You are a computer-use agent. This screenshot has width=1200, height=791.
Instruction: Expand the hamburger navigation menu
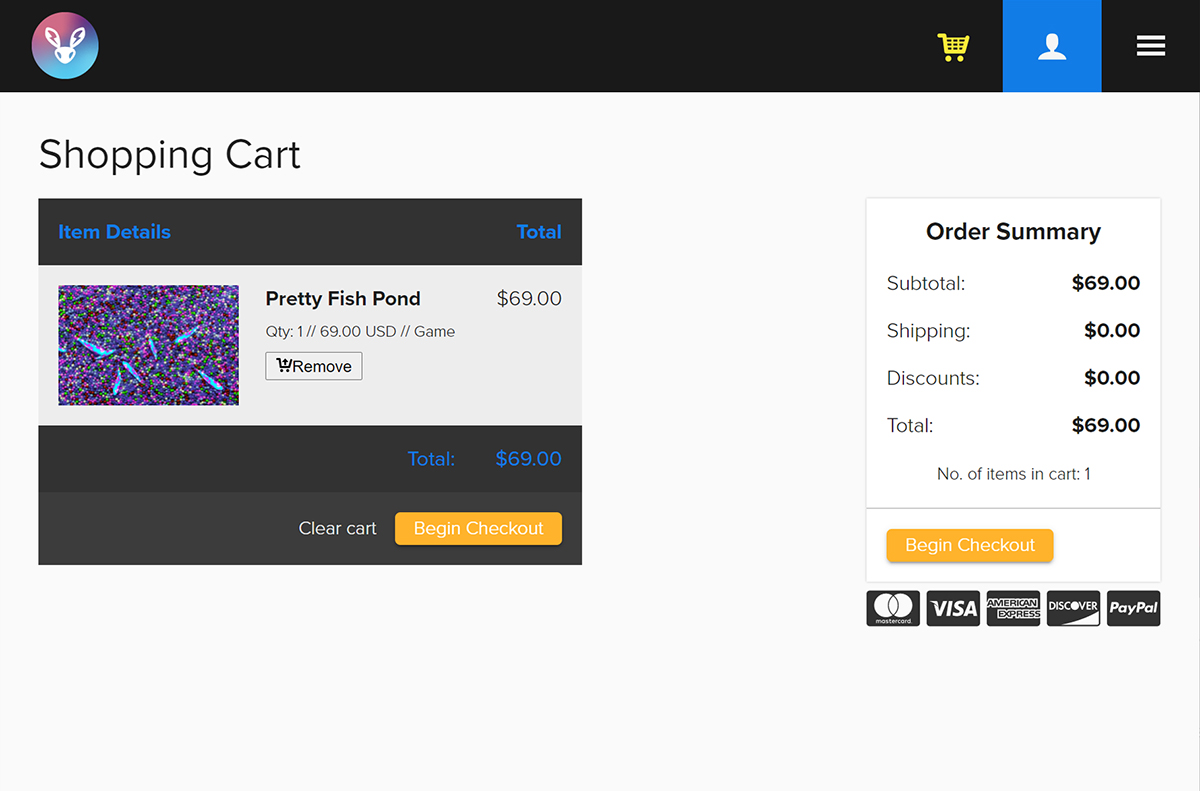1150,46
